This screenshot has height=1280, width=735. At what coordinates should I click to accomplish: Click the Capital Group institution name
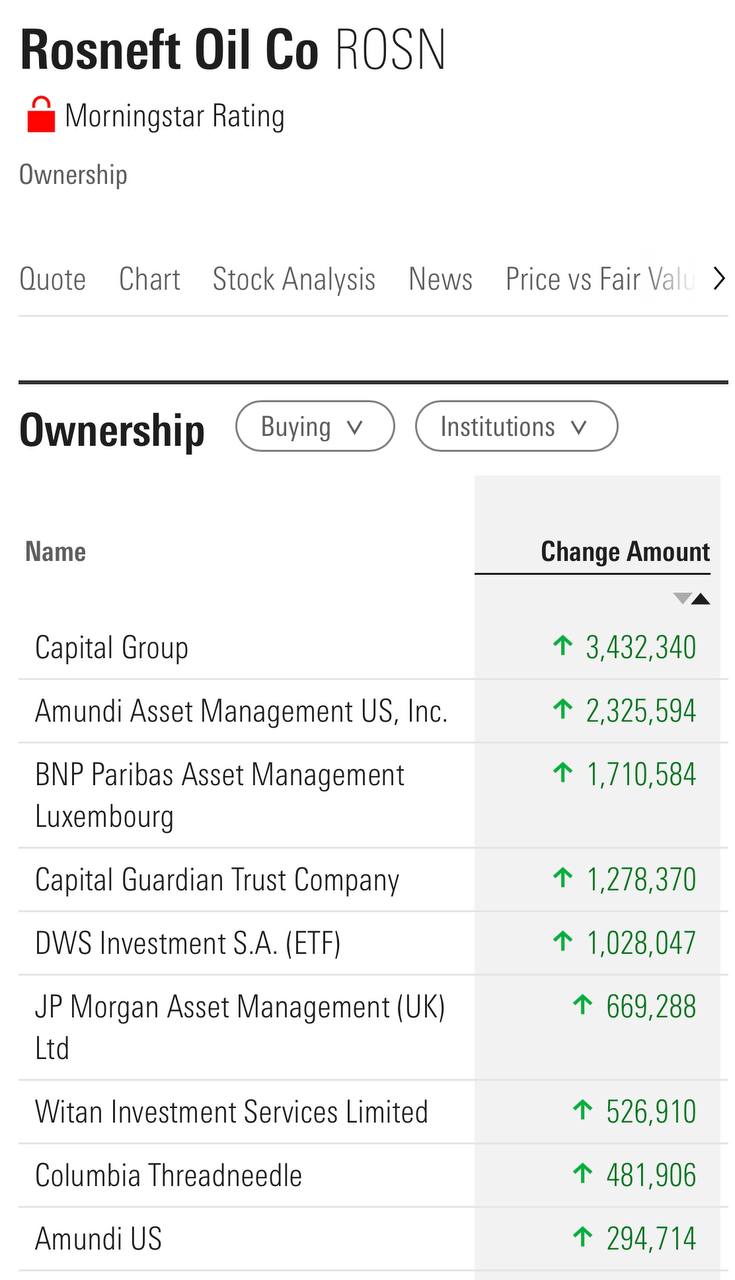(111, 647)
